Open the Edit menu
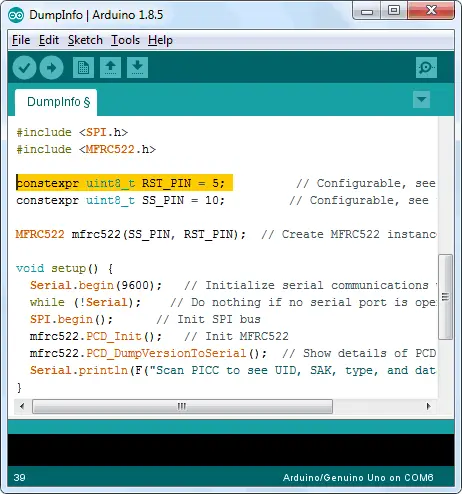The height and width of the screenshot is (494, 462). coord(49,40)
